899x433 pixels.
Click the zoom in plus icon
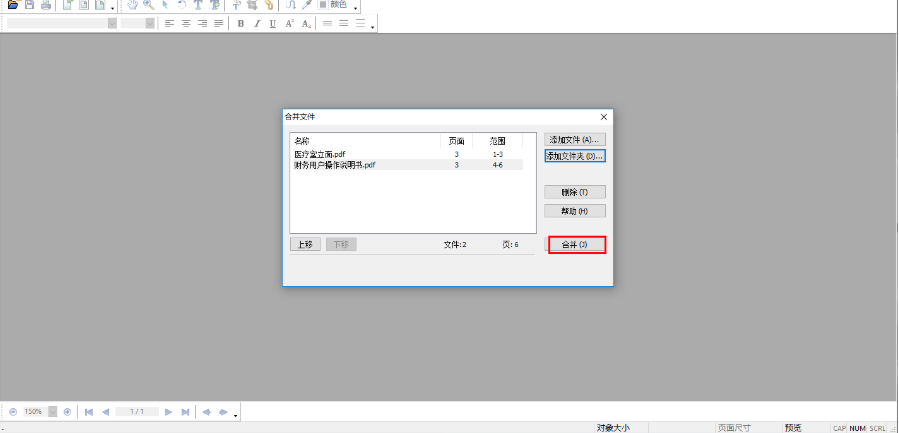(67, 412)
